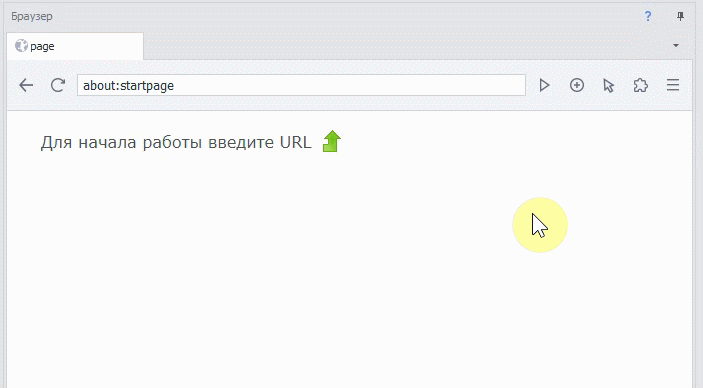The image size is (703, 388).
Task: Click the blank page content area
Action: (x=350, y=269)
